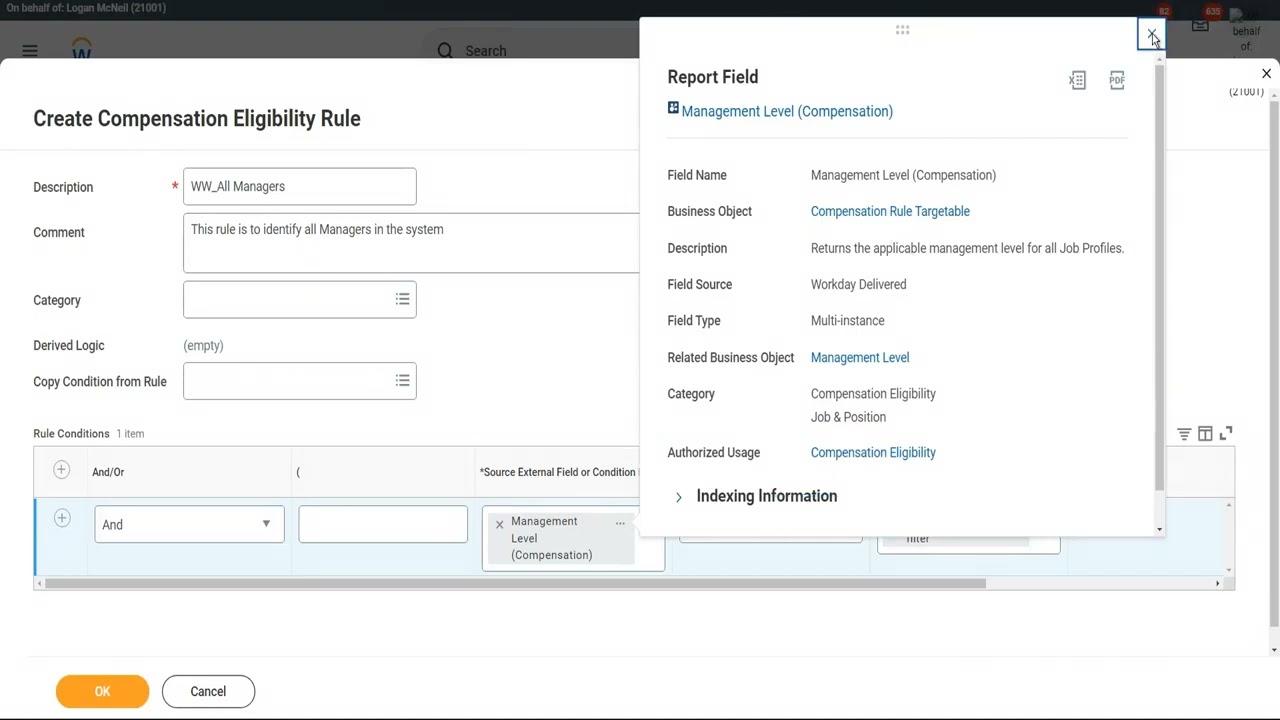Open the inbox icon in header

click(1200, 26)
